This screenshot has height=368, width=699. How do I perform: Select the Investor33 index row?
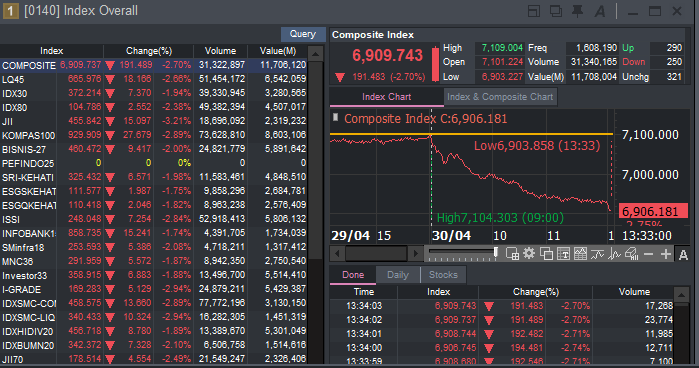point(154,275)
